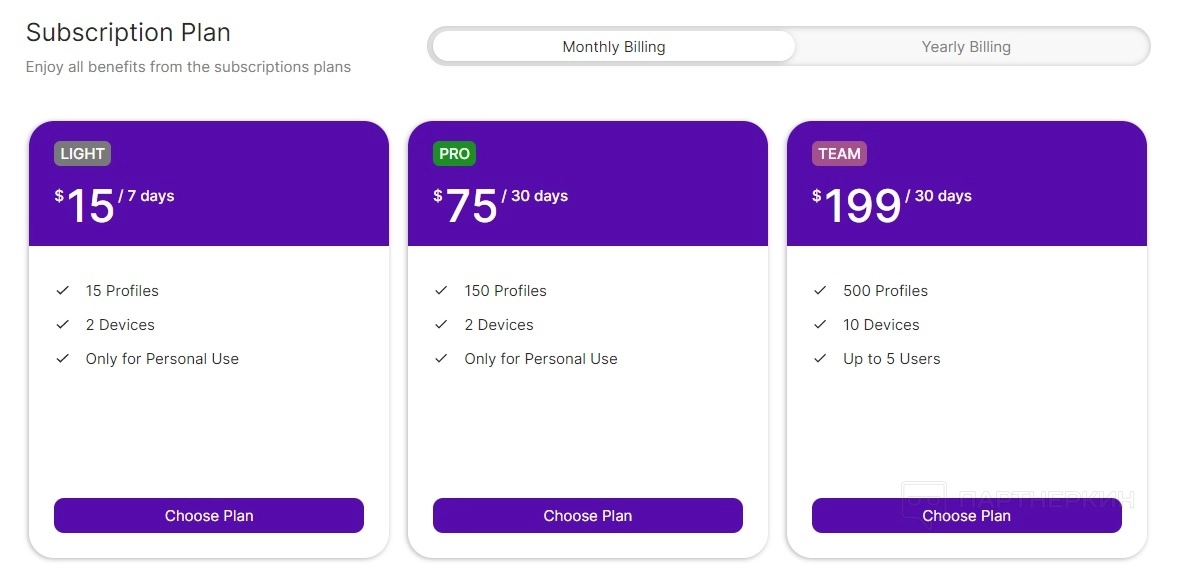1186x583 pixels.
Task: Click Light plan's Personal Use checkmark
Action: pos(63,359)
